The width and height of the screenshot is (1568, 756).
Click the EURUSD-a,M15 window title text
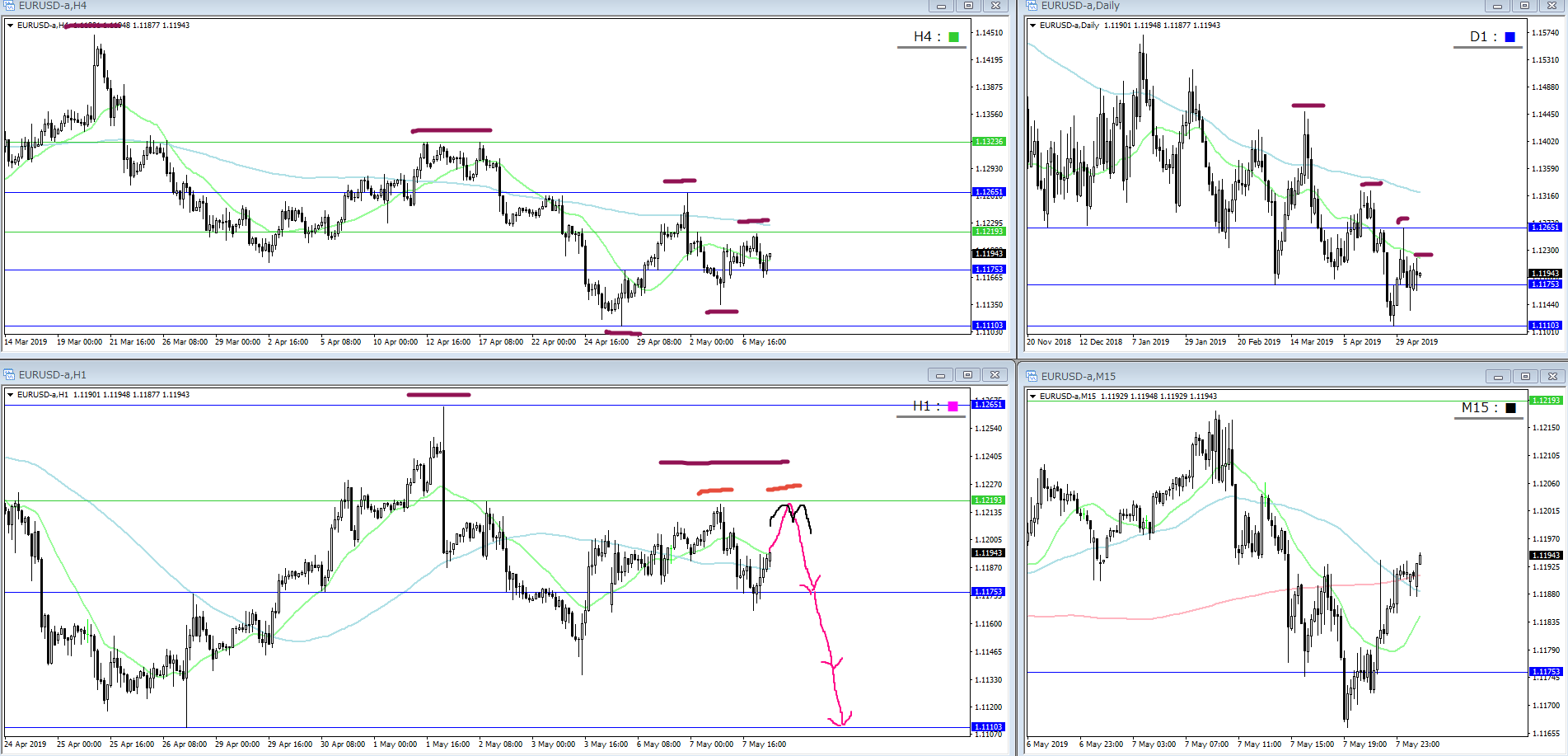tap(1079, 377)
